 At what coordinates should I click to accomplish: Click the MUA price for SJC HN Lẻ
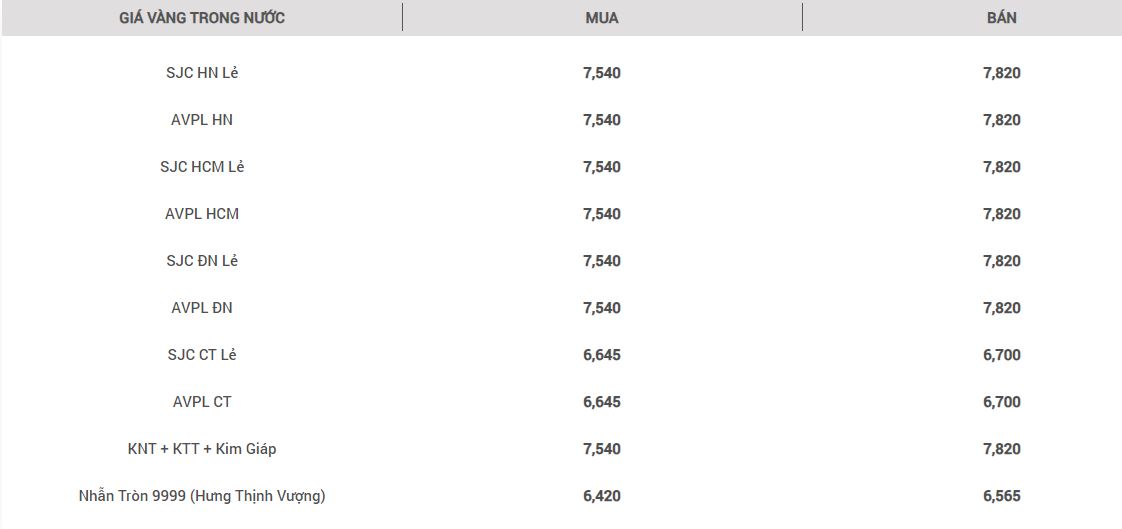click(x=602, y=73)
